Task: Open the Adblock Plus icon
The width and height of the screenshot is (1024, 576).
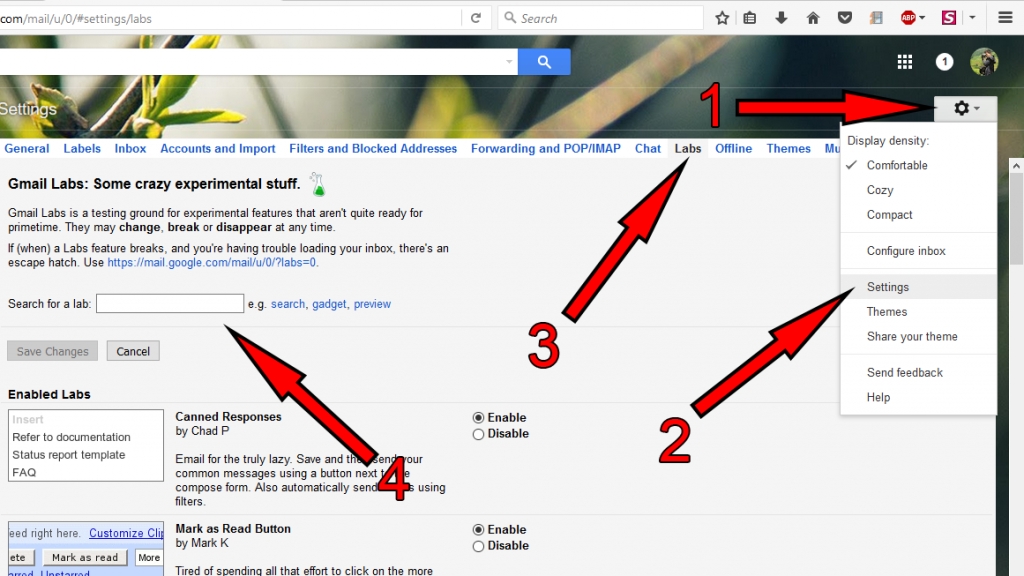Action: click(908, 18)
